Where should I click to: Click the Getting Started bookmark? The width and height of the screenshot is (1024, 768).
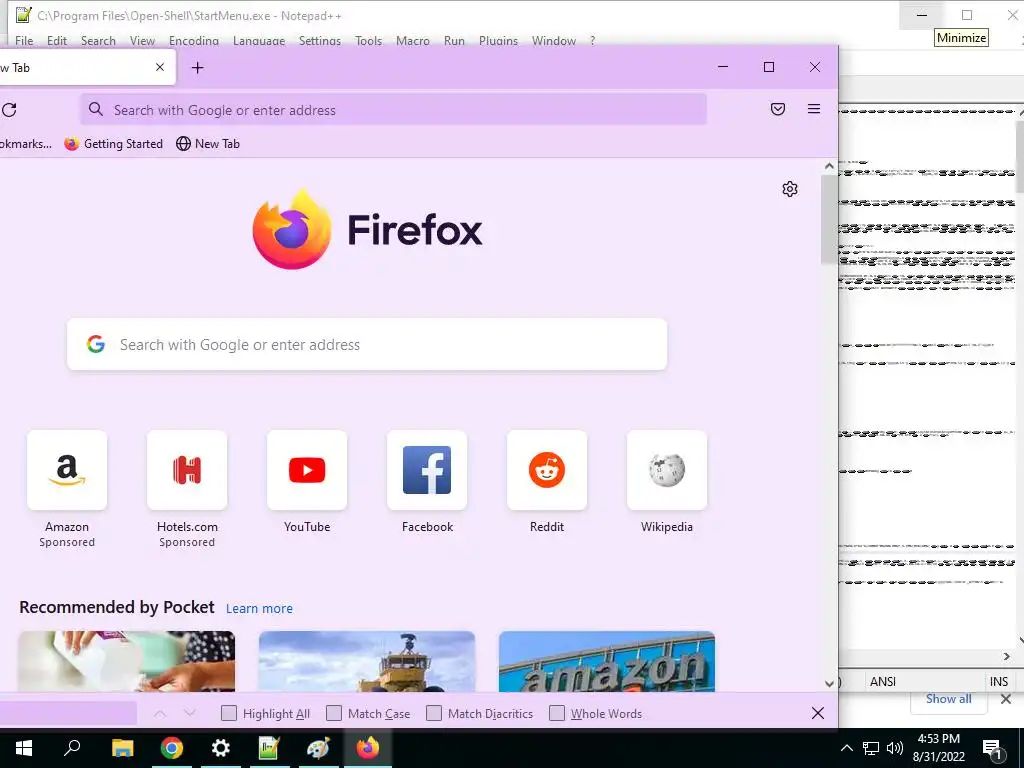(114, 144)
